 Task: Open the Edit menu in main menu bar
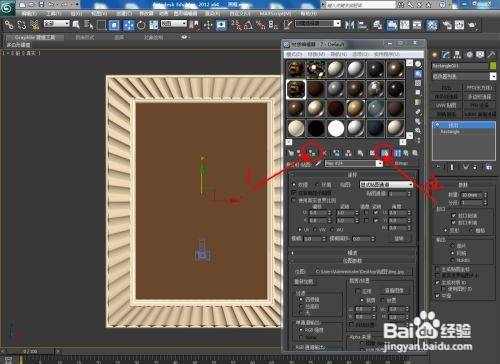click(29, 14)
